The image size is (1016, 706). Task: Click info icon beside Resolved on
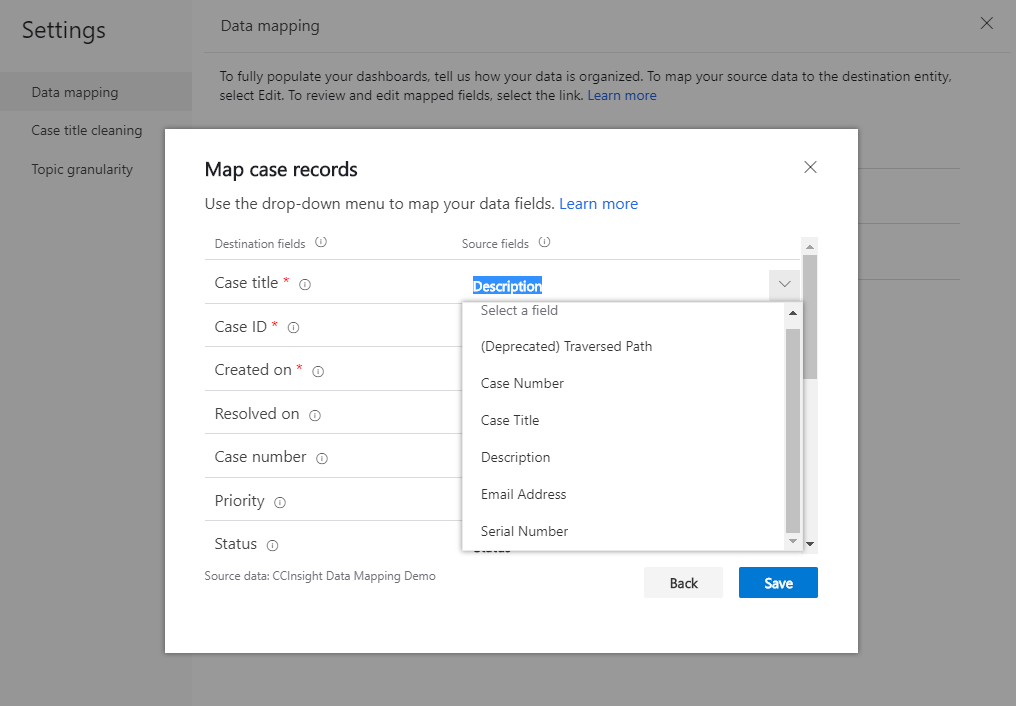coord(315,415)
